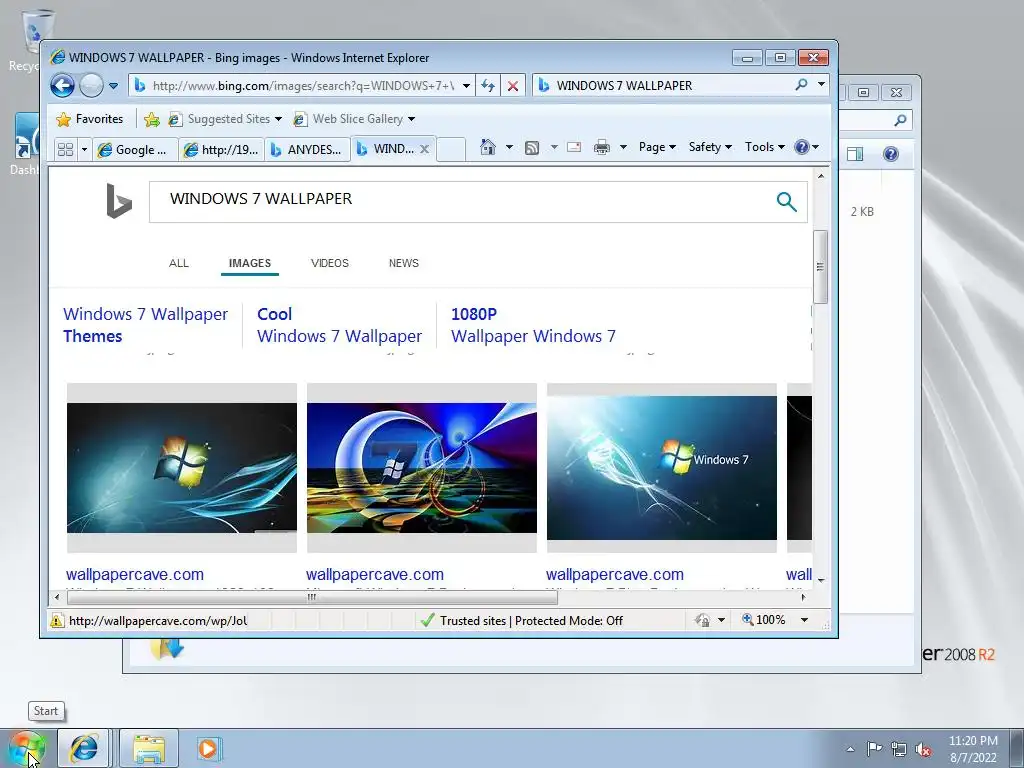Stop page loading with red X
This screenshot has width=1024, height=768.
[513, 86]
